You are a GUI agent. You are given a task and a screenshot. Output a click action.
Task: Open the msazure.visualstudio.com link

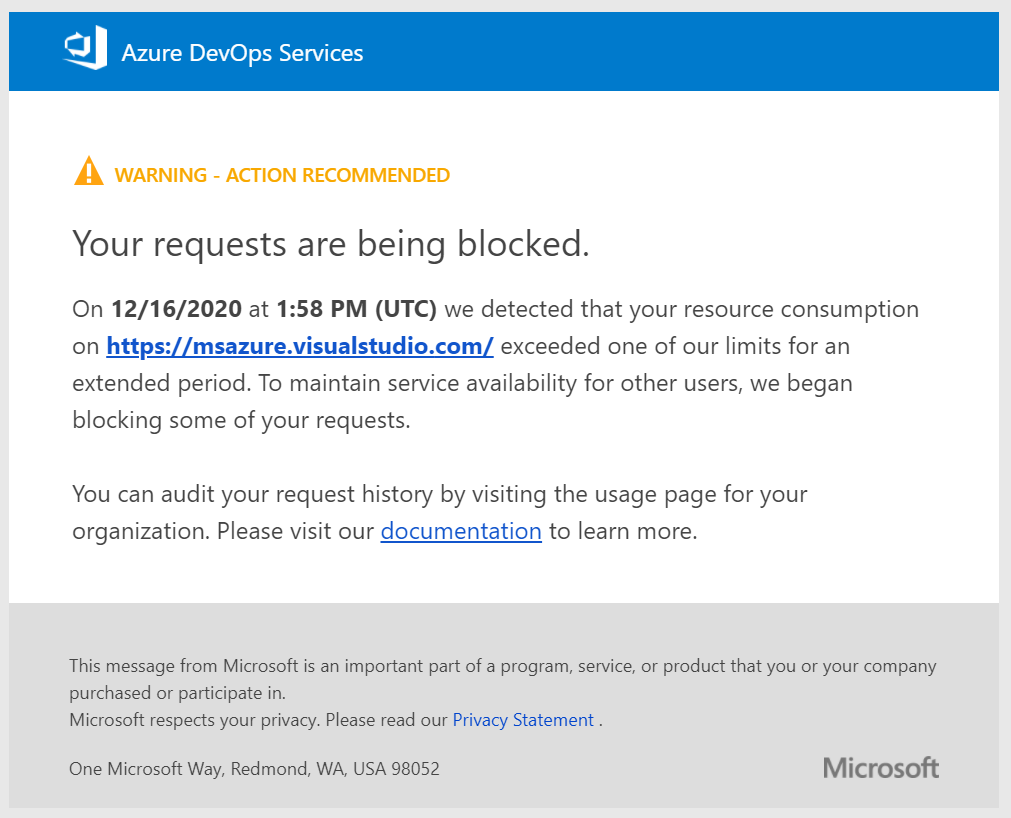coord(300,347)
